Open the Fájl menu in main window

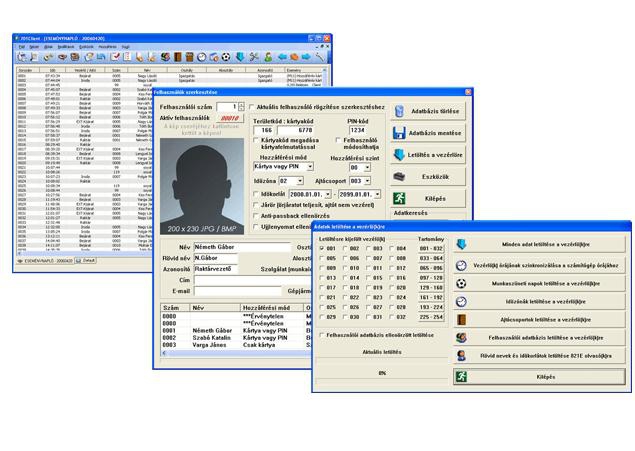20,46
